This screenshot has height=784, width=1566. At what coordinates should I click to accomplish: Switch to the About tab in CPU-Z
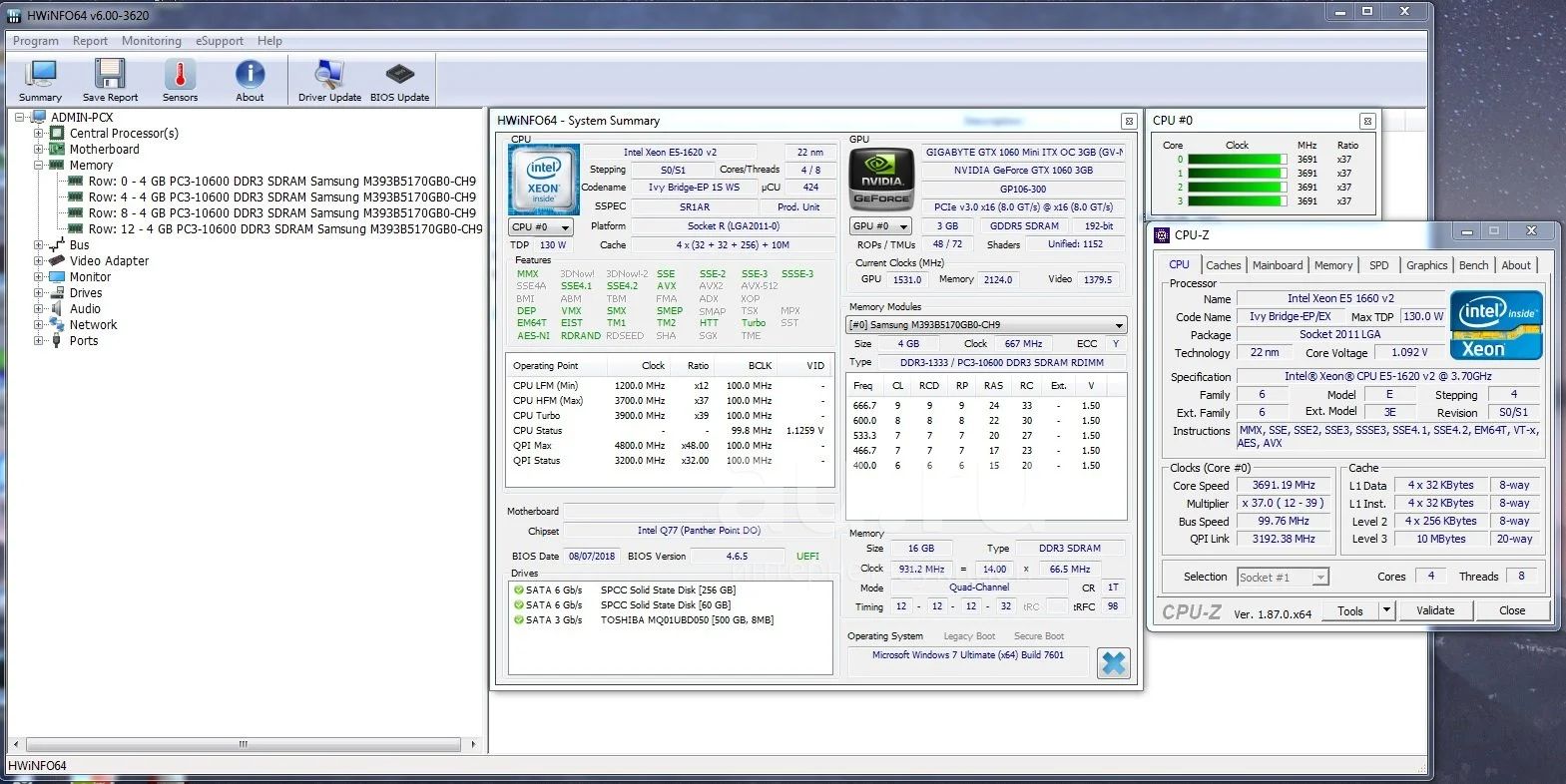1516,265
